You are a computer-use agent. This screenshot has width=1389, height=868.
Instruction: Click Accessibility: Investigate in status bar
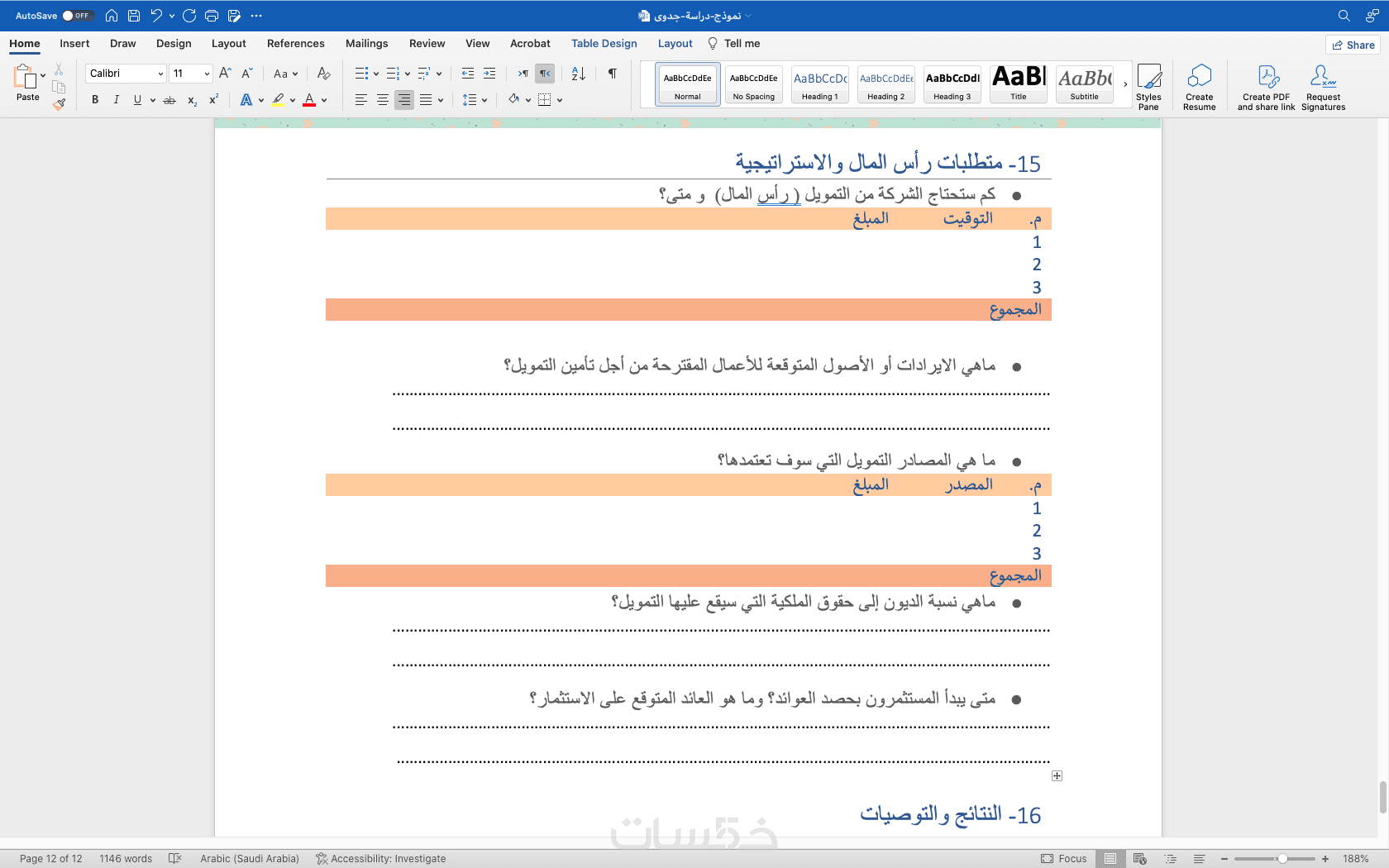[381, 859]
